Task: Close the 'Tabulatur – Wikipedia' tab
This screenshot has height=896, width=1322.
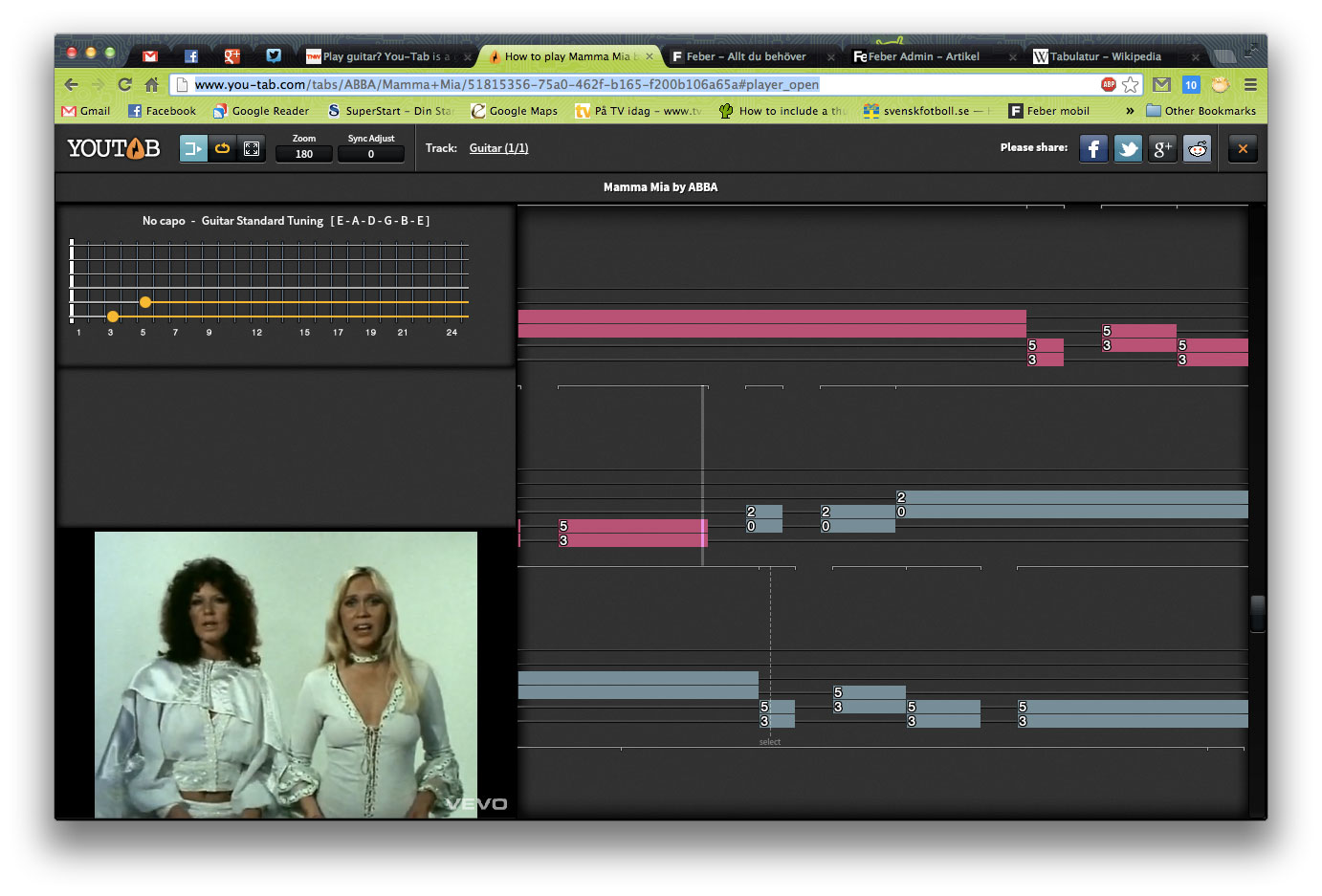Action: point(1195,57)
